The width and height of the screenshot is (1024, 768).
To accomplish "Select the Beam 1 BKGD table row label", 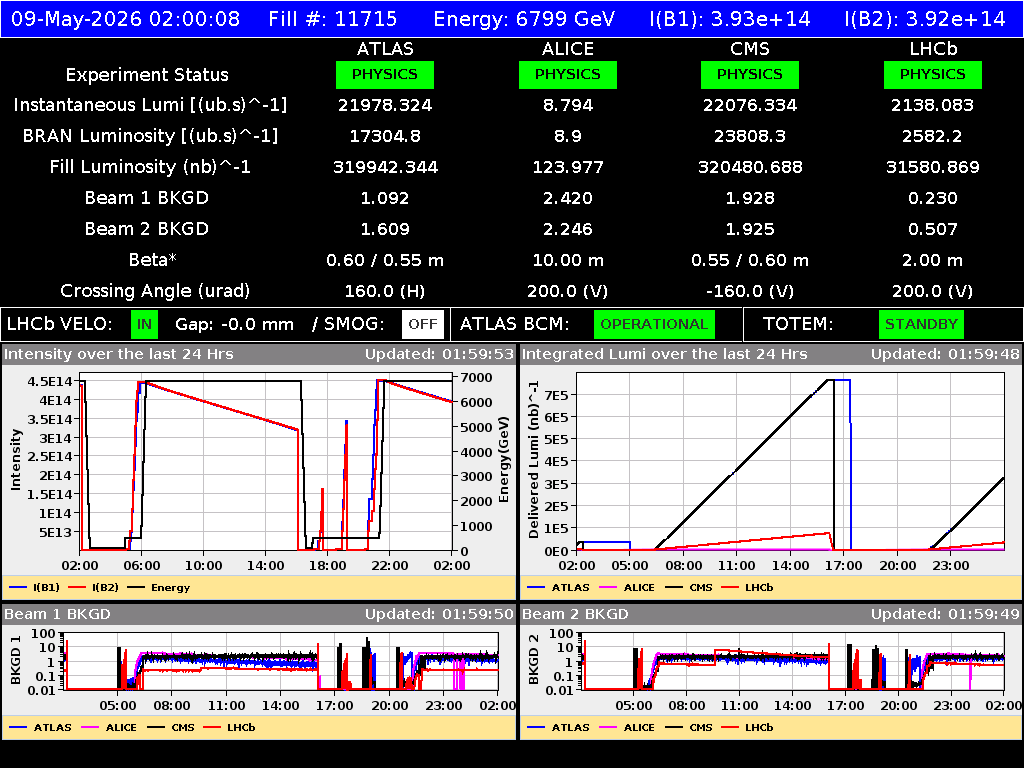I will (147, 198).
